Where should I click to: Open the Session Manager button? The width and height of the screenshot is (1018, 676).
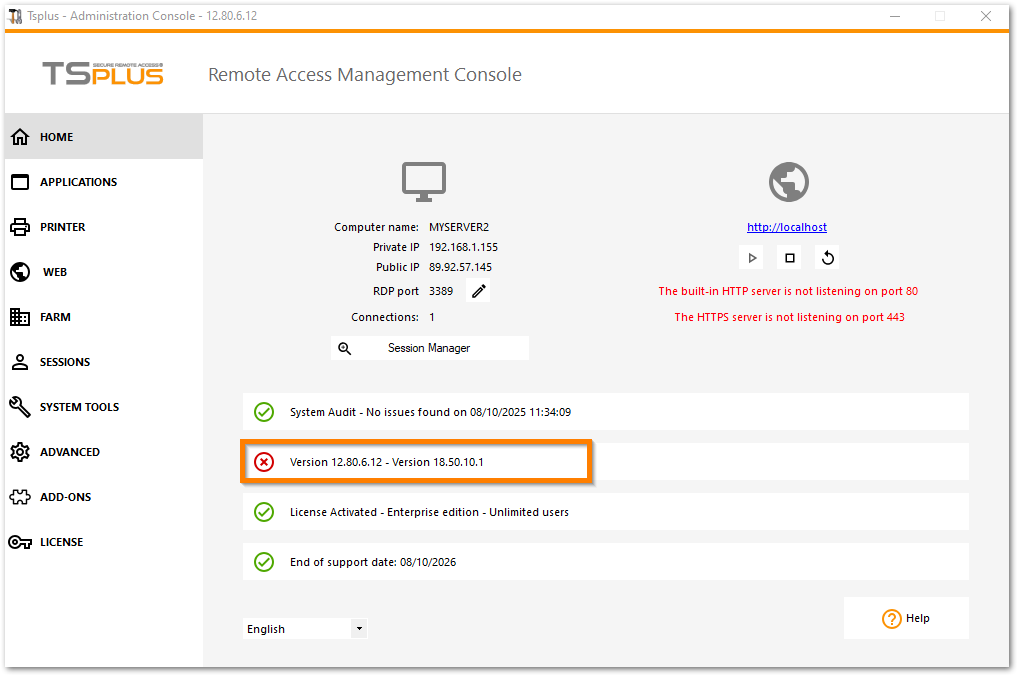tap(429, 348)
